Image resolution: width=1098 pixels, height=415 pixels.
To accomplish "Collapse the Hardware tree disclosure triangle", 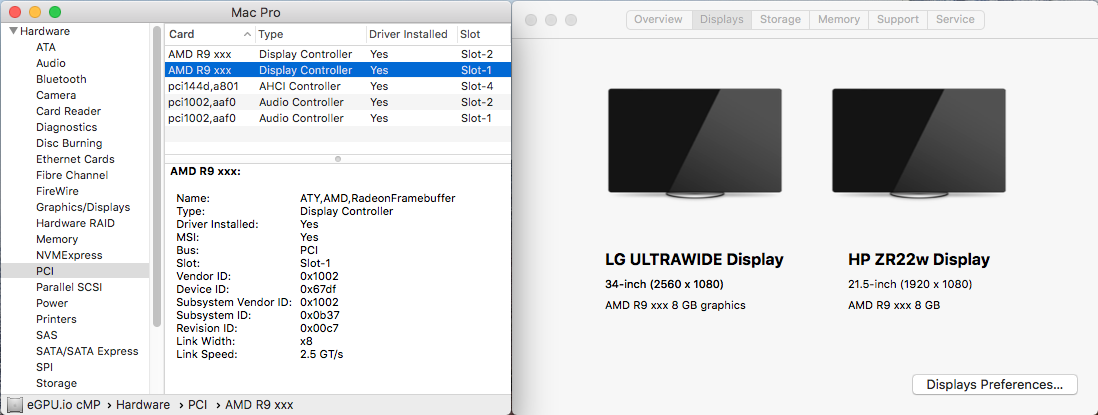I will pos(13,31).
